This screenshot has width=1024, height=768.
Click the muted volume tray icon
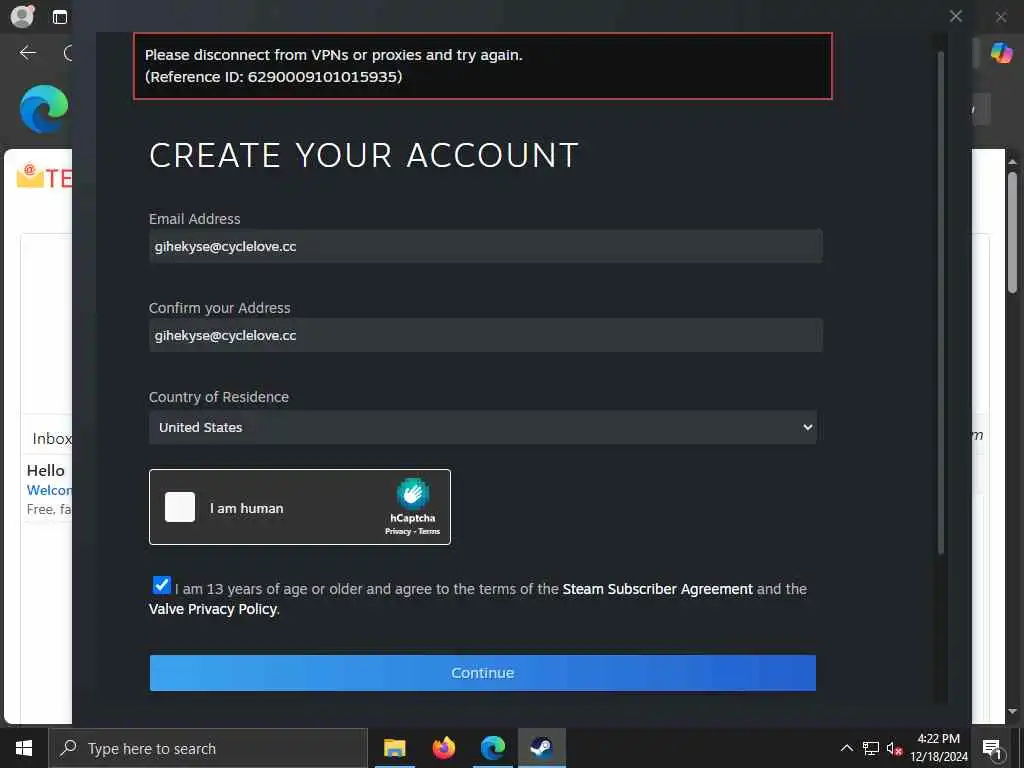tap(895, 748)
